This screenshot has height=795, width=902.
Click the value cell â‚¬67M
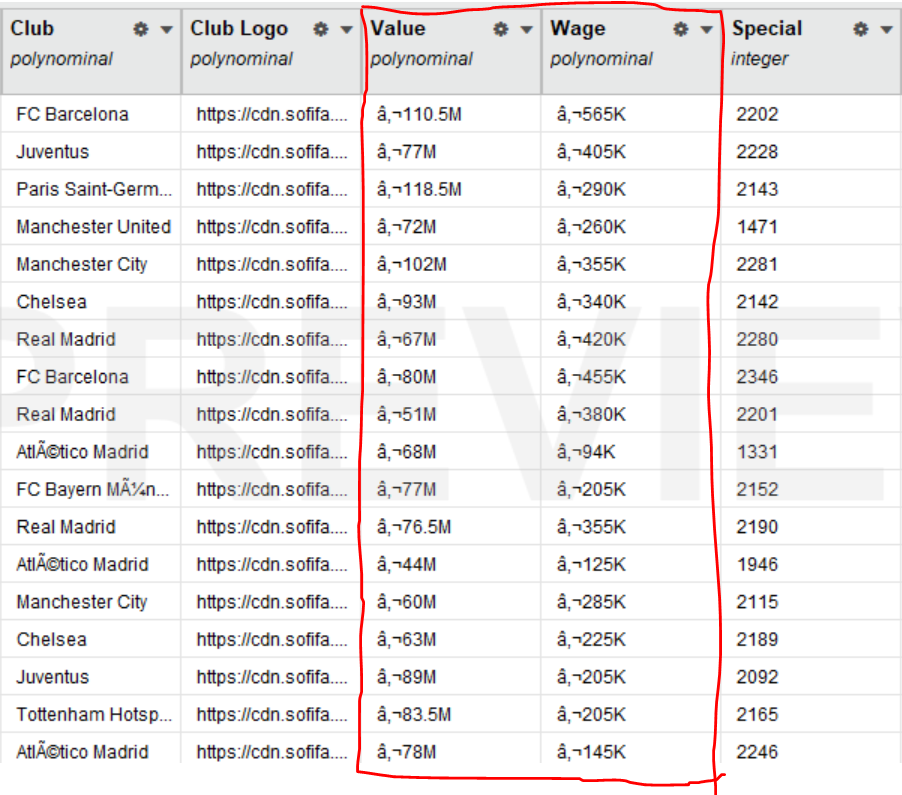(407, 339)
